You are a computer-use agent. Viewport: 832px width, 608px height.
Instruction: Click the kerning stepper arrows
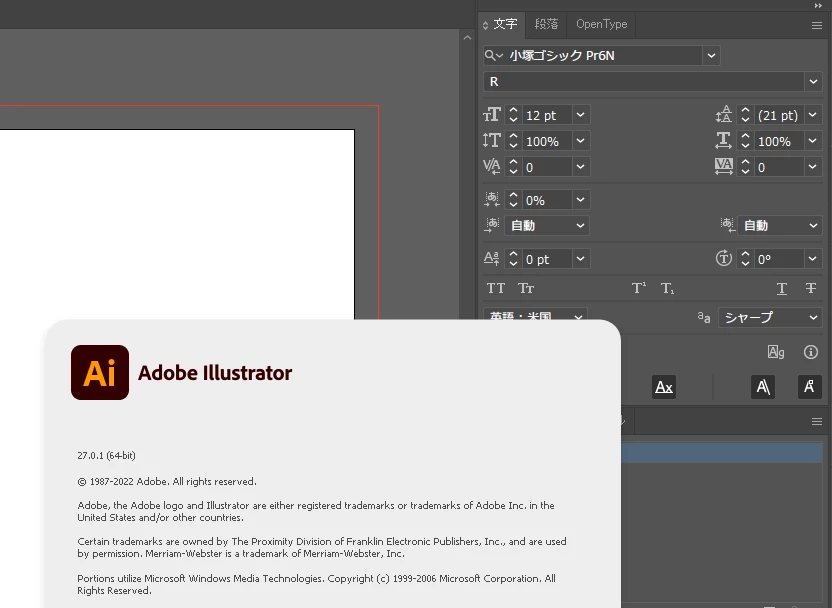click(513, 167)
